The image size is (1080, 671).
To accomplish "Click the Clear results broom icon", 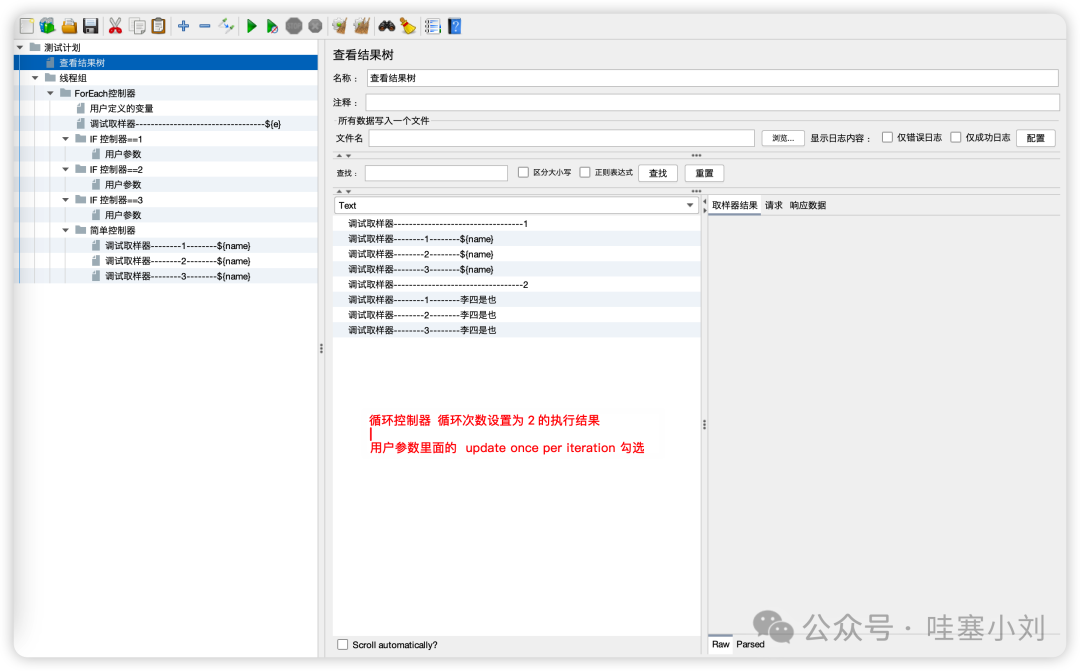I will tap(340, 26).
